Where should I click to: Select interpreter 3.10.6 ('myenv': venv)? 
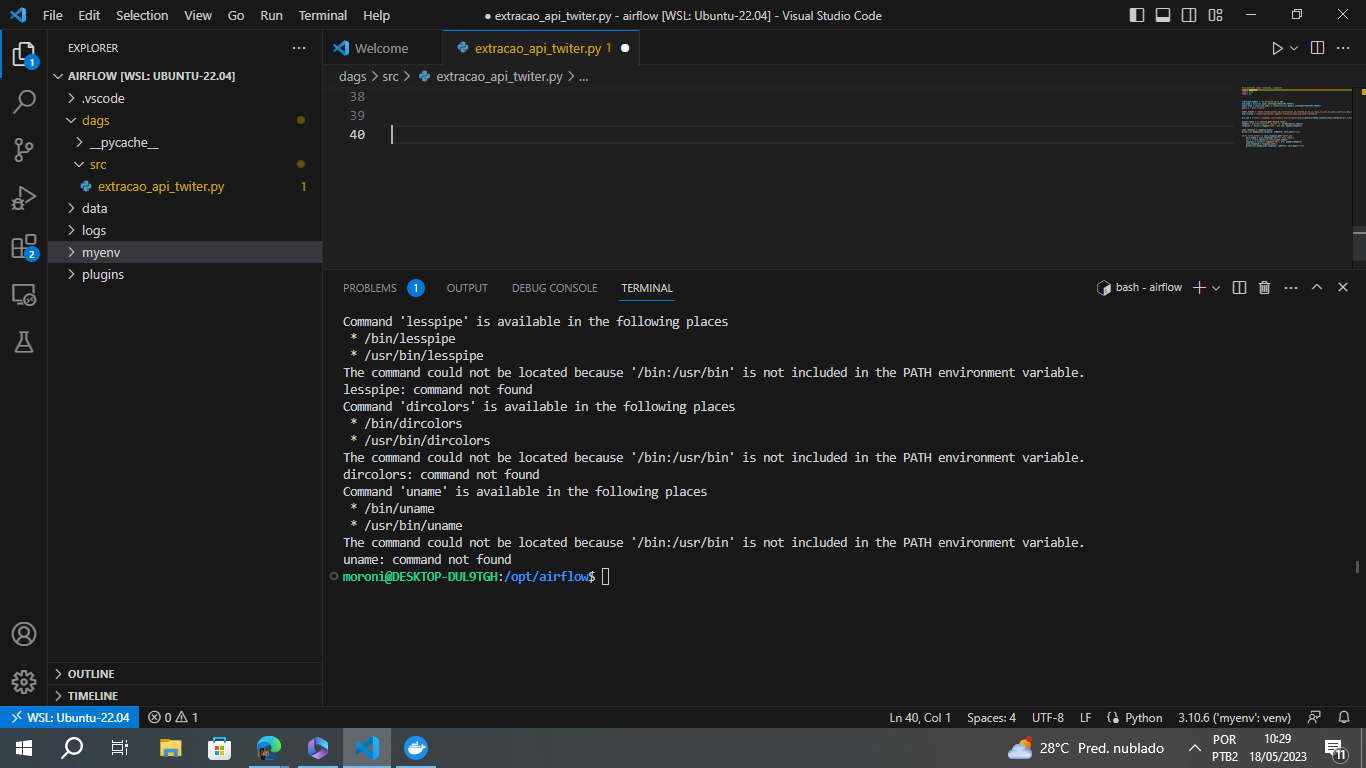tap(1234, 717)
